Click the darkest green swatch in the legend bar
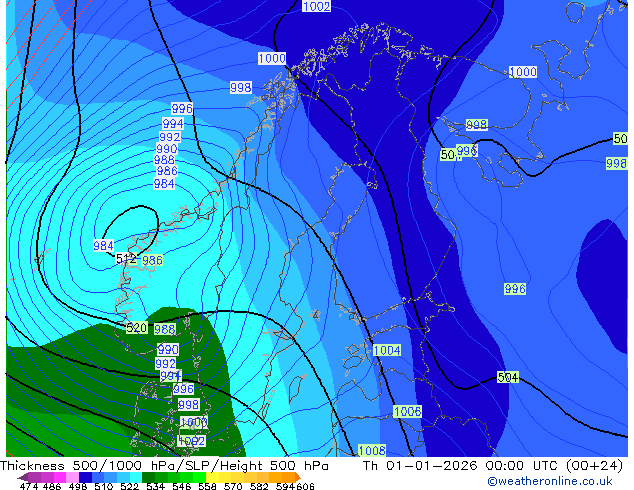 coord(148,477)
